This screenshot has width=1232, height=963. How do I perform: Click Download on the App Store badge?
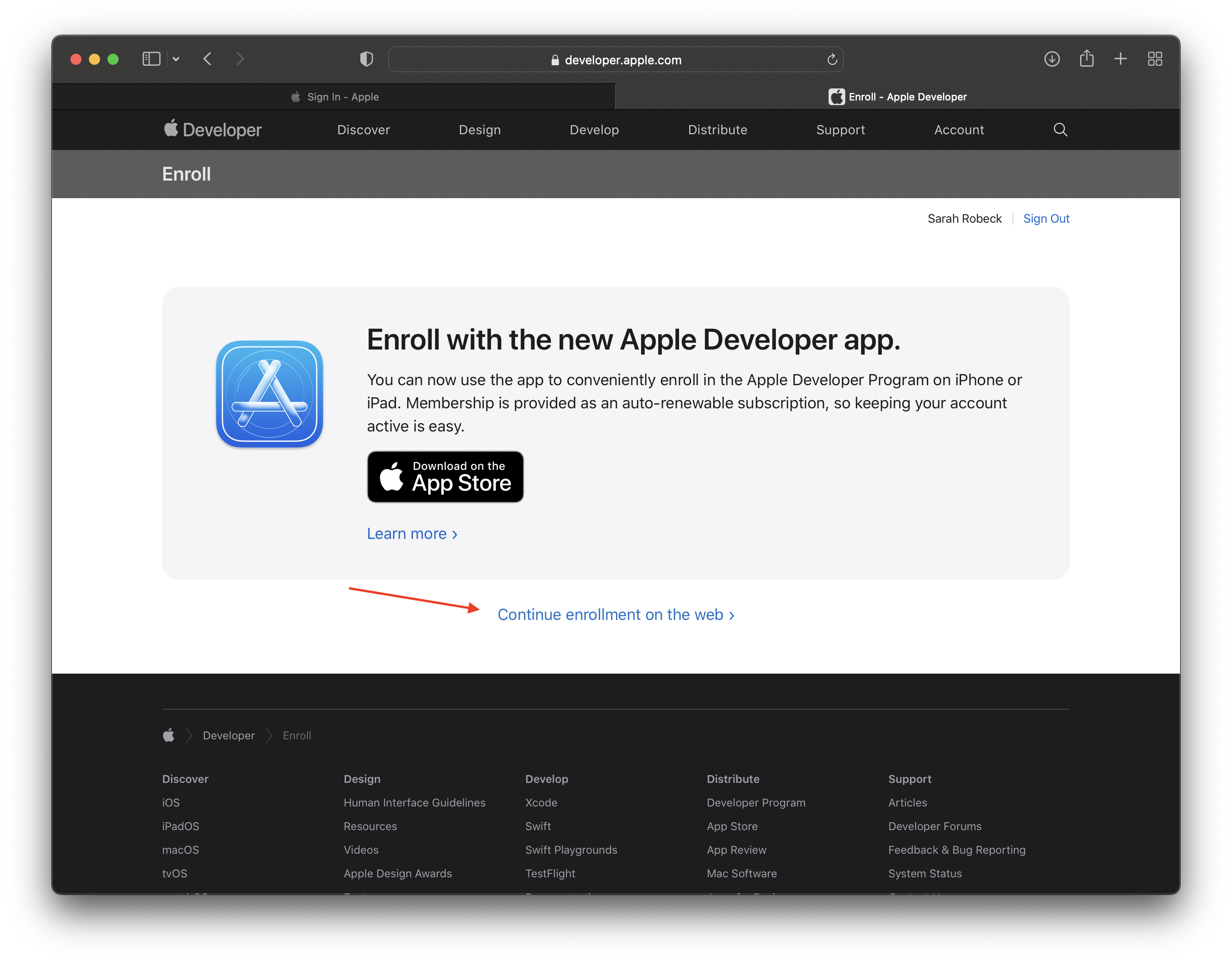[x=446, y=477]
